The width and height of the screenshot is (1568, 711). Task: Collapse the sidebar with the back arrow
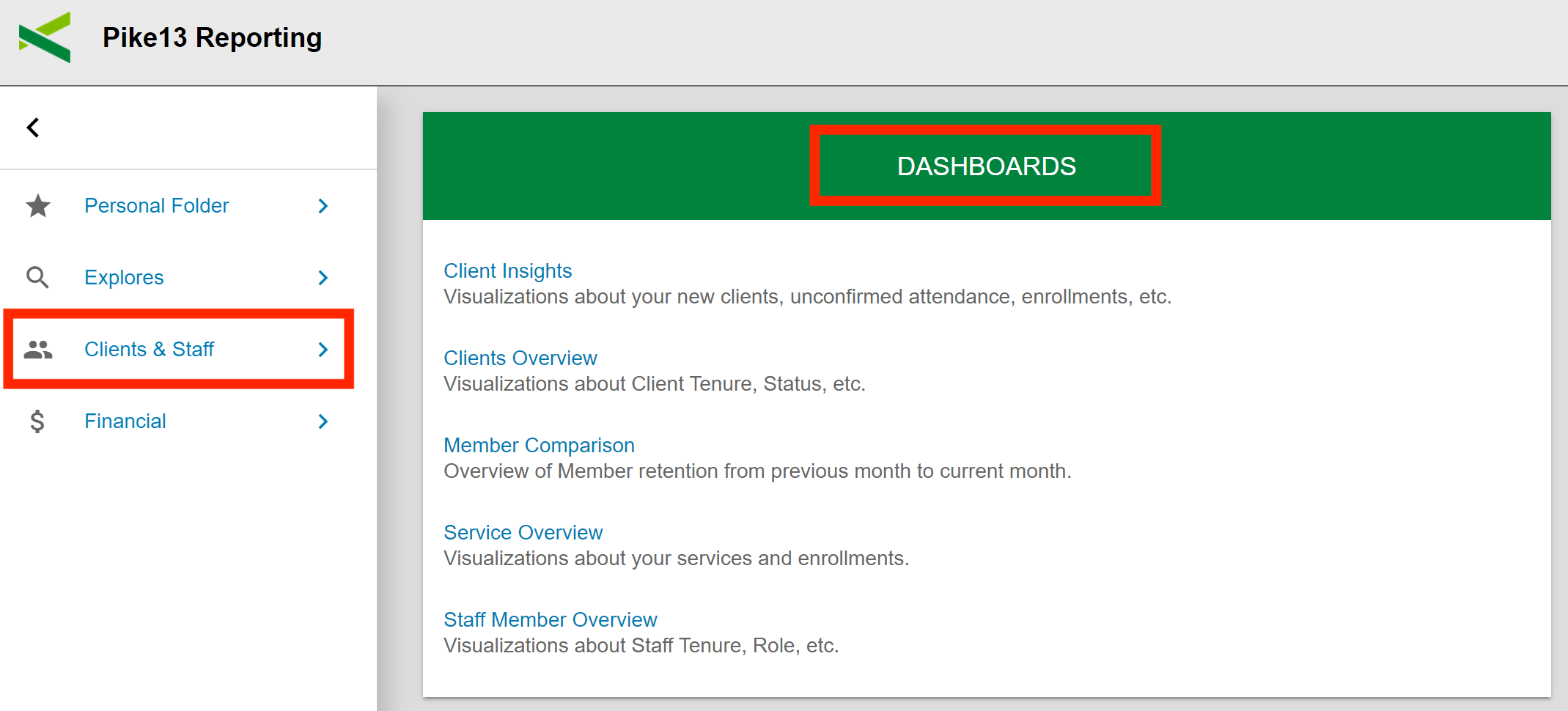[x=33, y=127]
